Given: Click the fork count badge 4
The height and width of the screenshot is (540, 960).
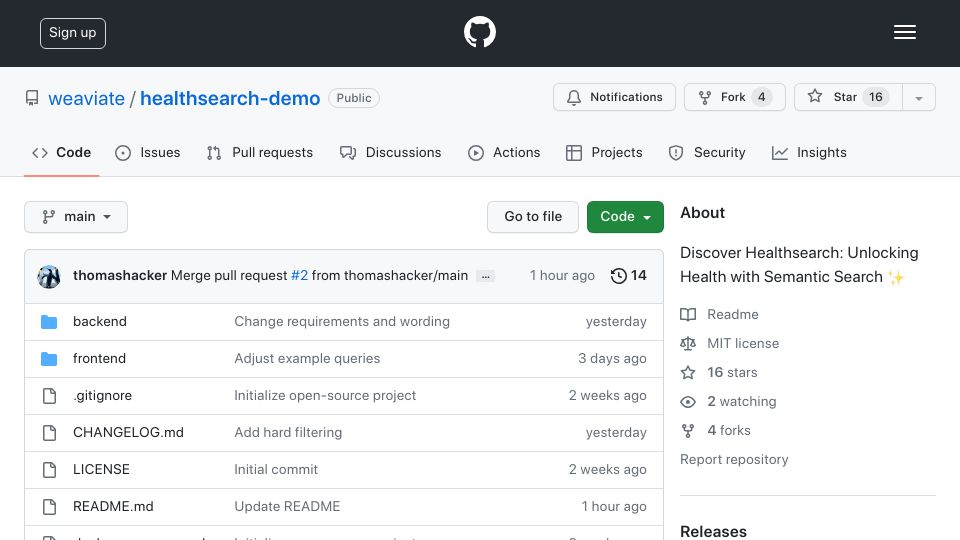Looking at the screenshot, I should pos(762,97).
